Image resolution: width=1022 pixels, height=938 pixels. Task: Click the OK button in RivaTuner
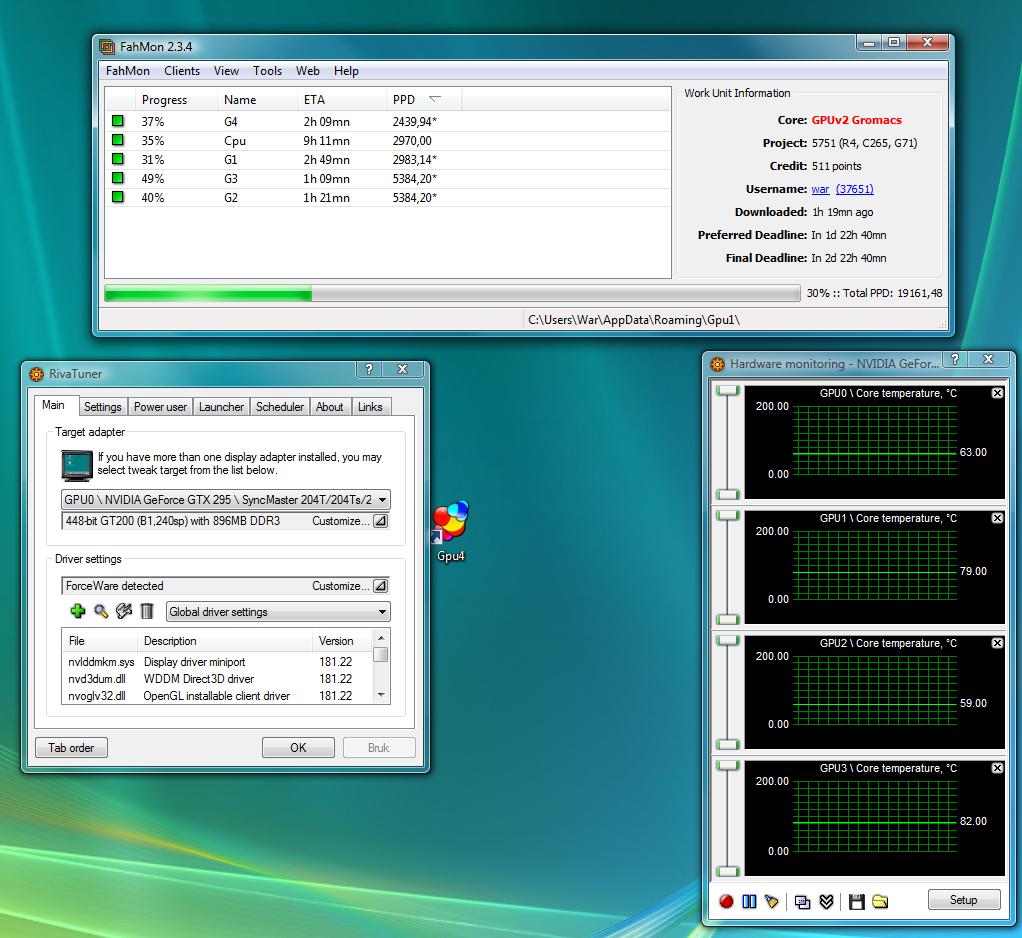[x=298, y=747]
